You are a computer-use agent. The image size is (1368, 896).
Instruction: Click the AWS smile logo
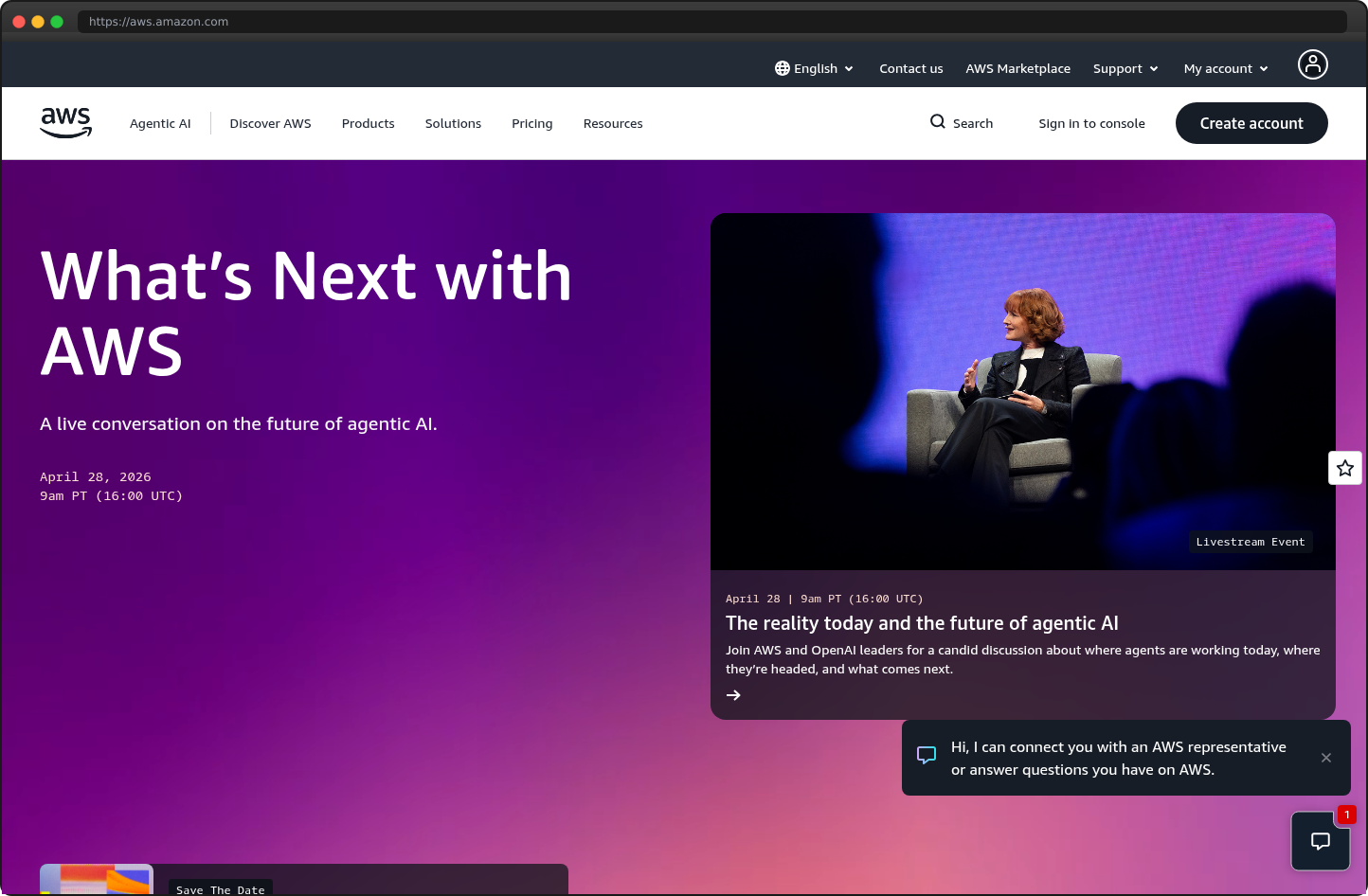point(65,122)
